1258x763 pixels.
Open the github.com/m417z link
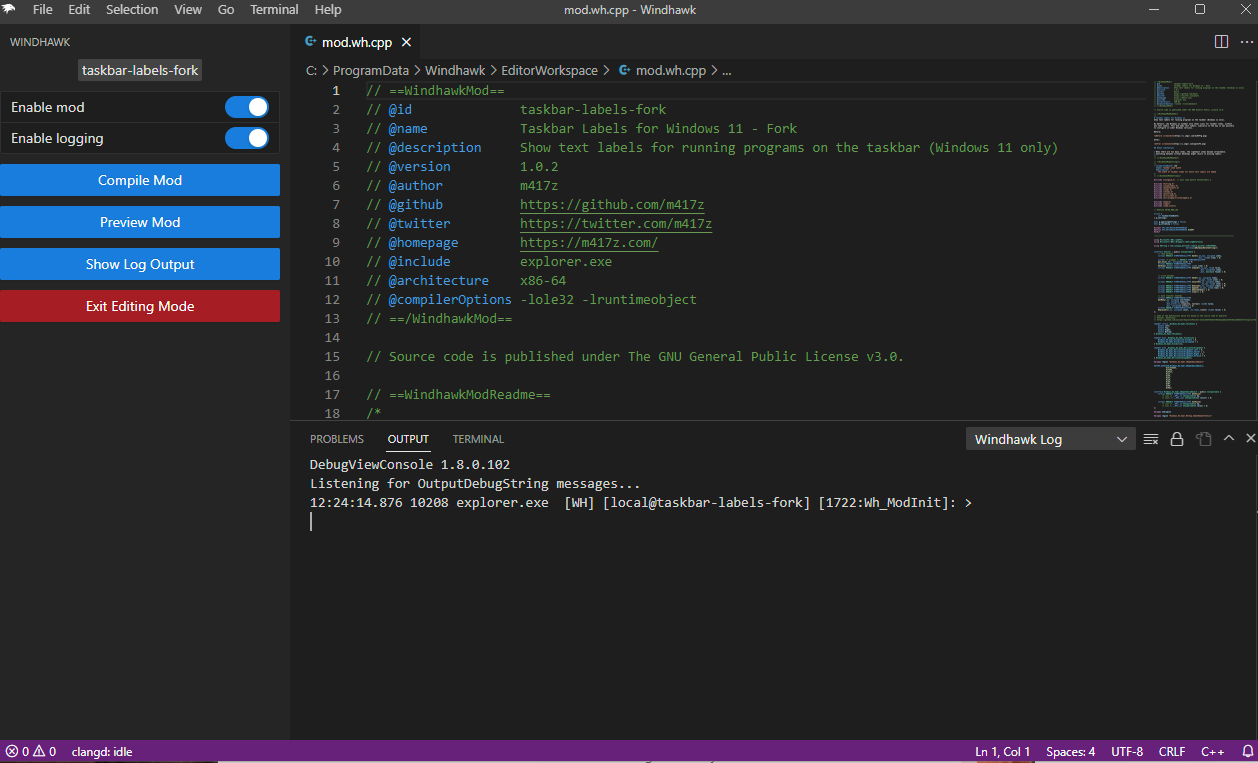612,205
